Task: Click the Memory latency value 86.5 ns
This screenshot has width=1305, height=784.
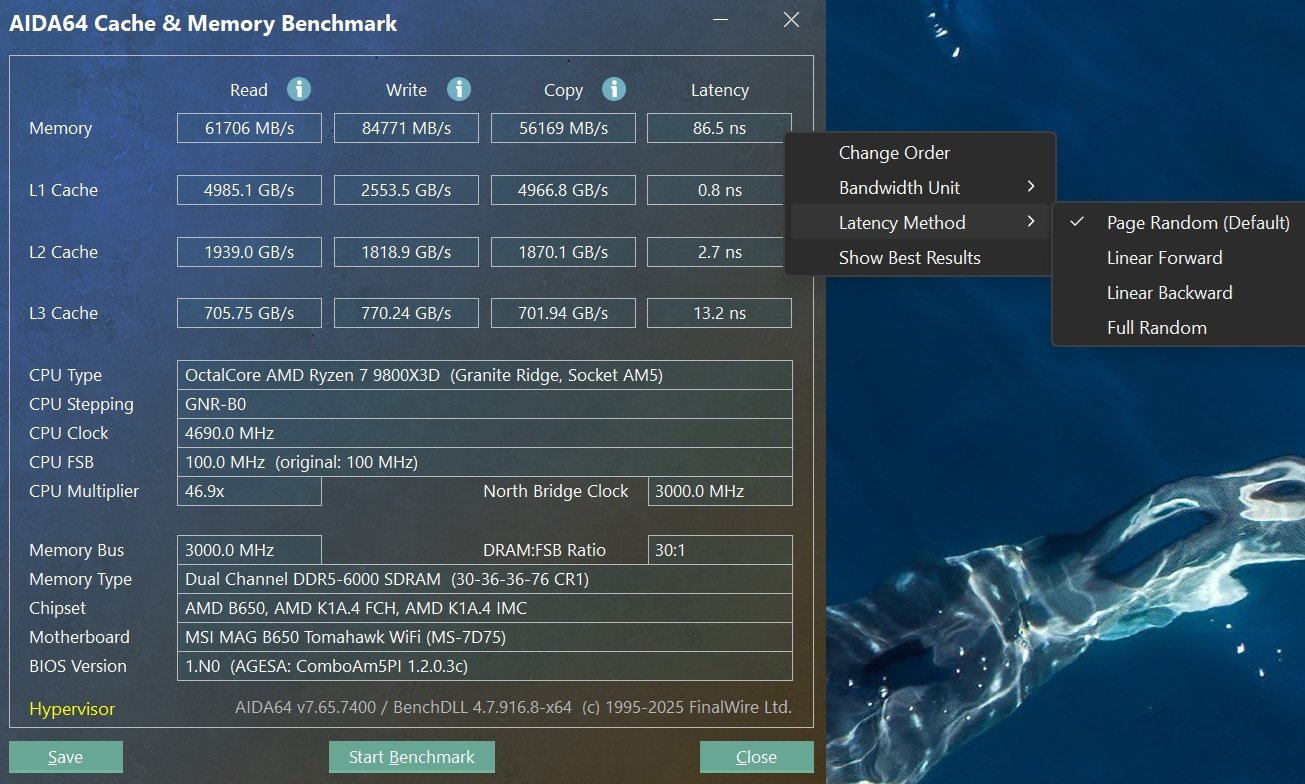Action: (x=720, y=128)
